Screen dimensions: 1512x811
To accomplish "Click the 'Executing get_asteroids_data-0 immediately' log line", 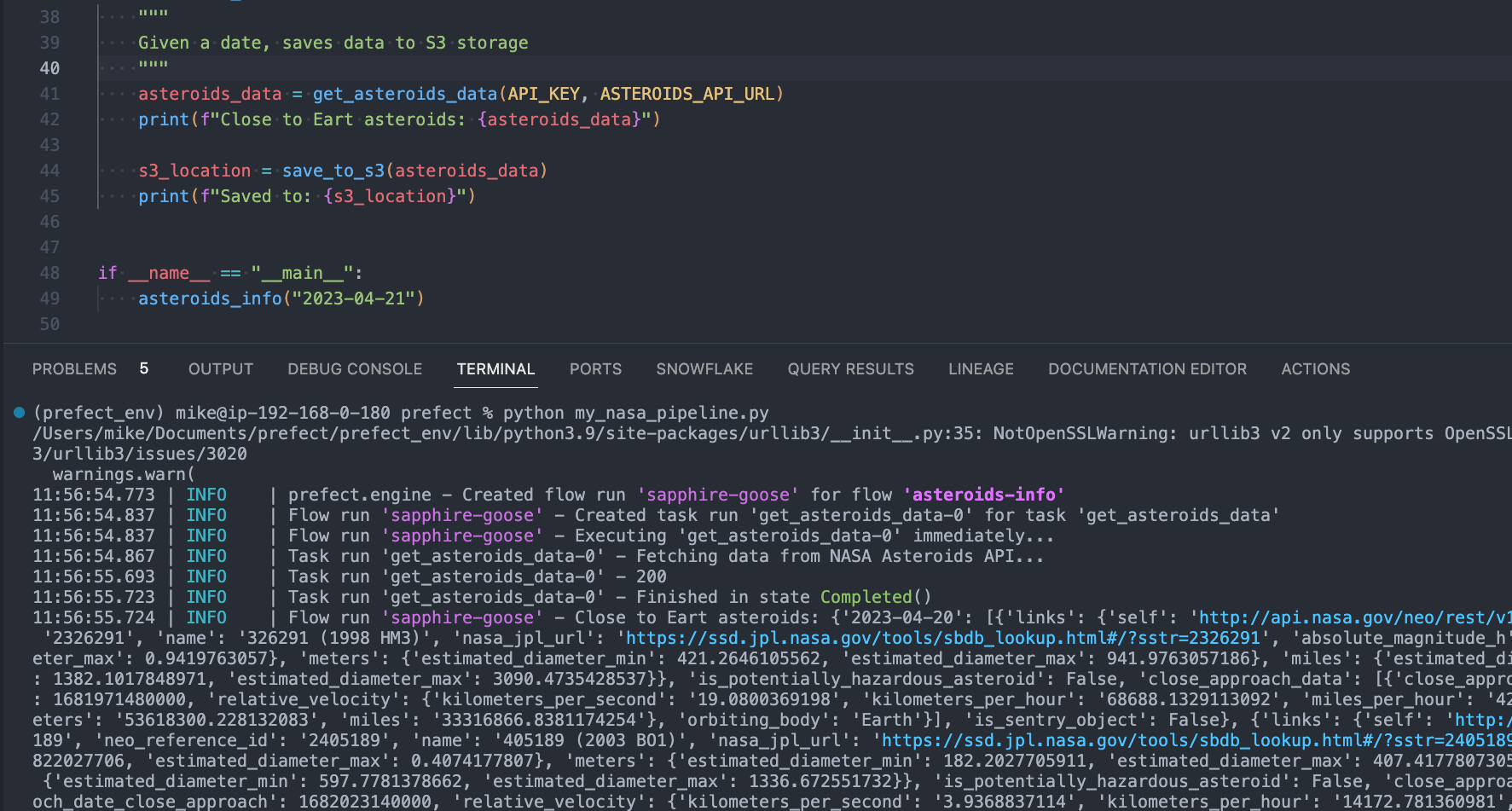I will [814, 536].
